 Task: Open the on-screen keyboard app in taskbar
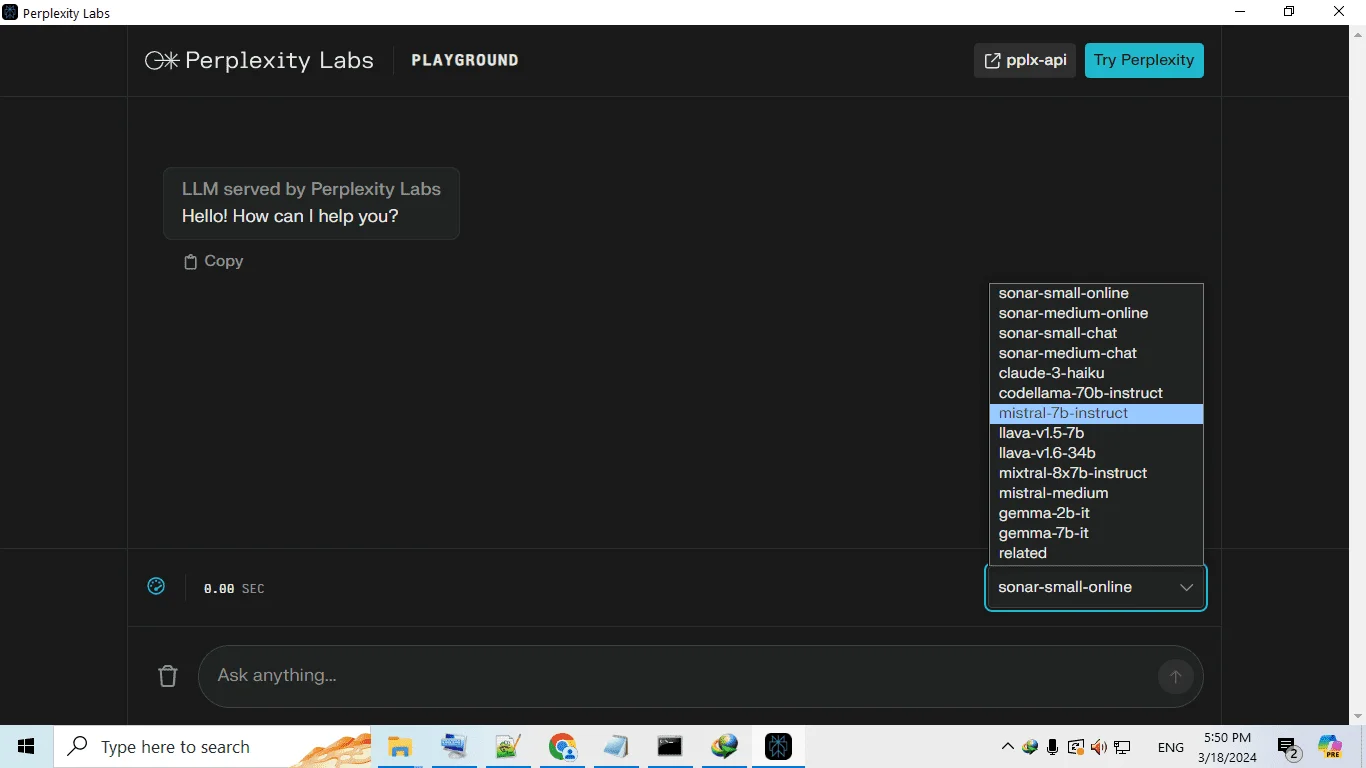(x=454, y=747)
